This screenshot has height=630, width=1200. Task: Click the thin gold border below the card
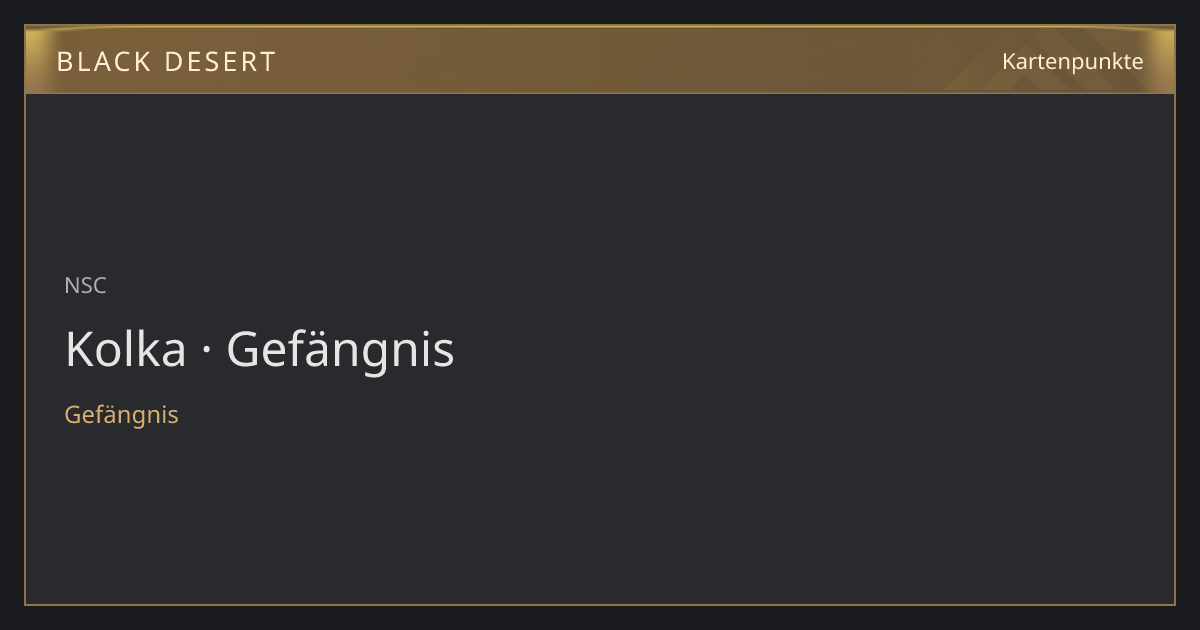pos(600,604)
